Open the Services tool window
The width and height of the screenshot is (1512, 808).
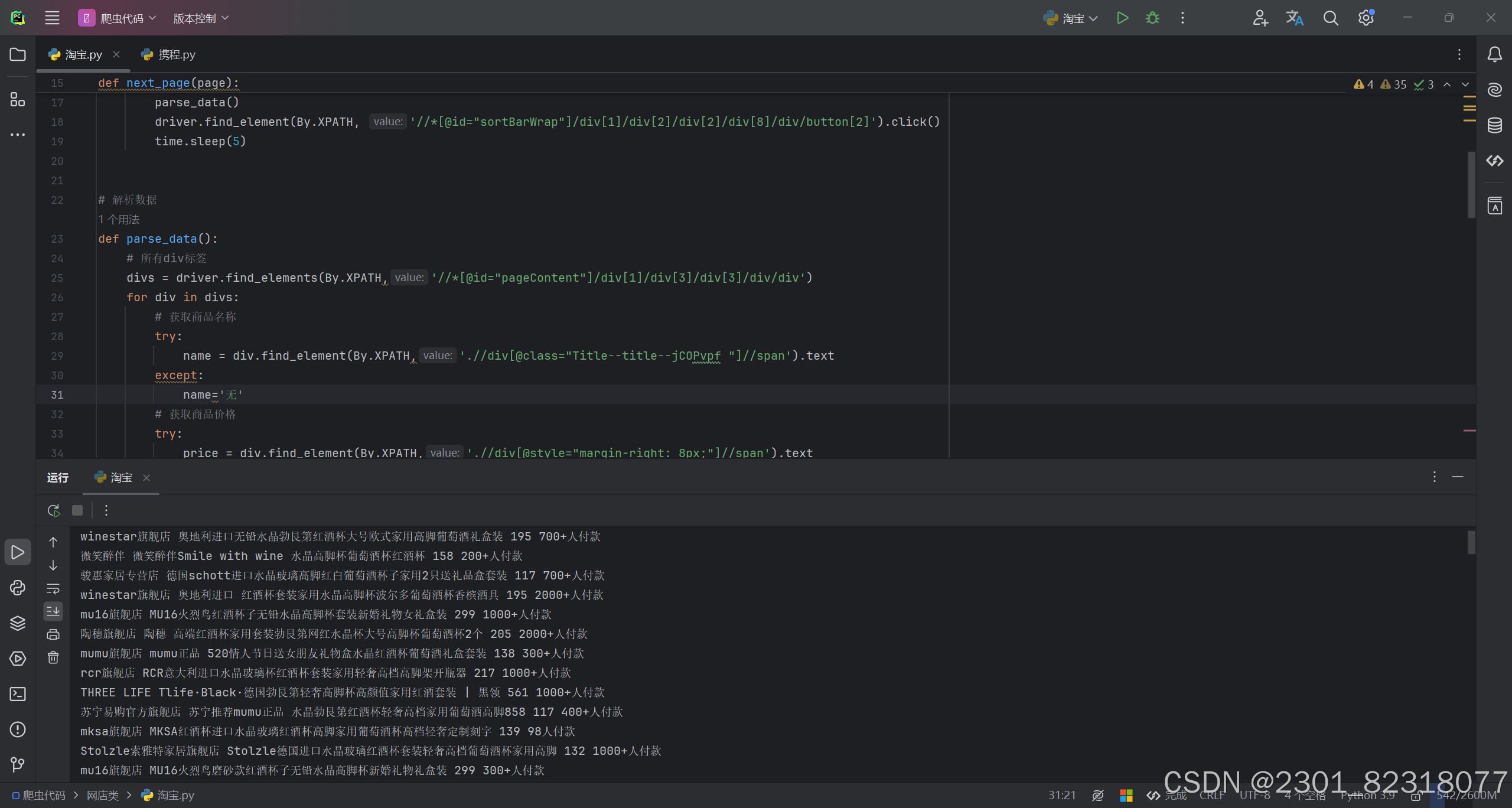coord(18,659)
